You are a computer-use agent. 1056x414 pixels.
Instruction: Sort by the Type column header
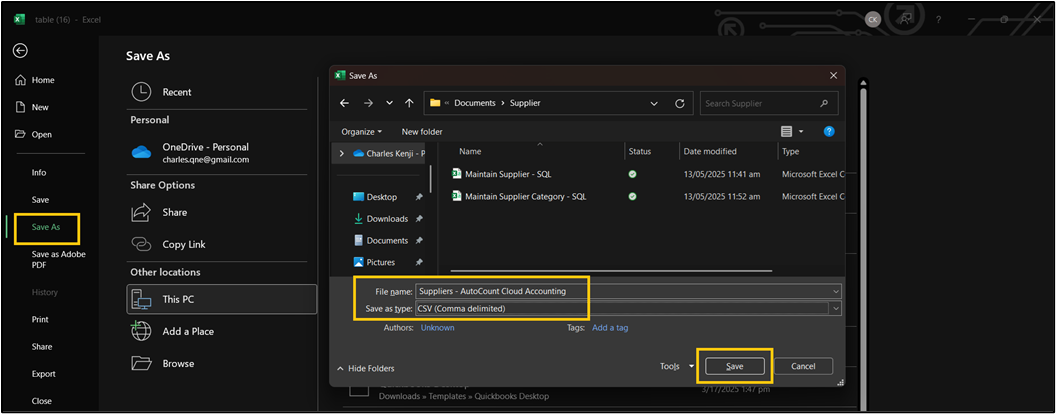[790, 151]
